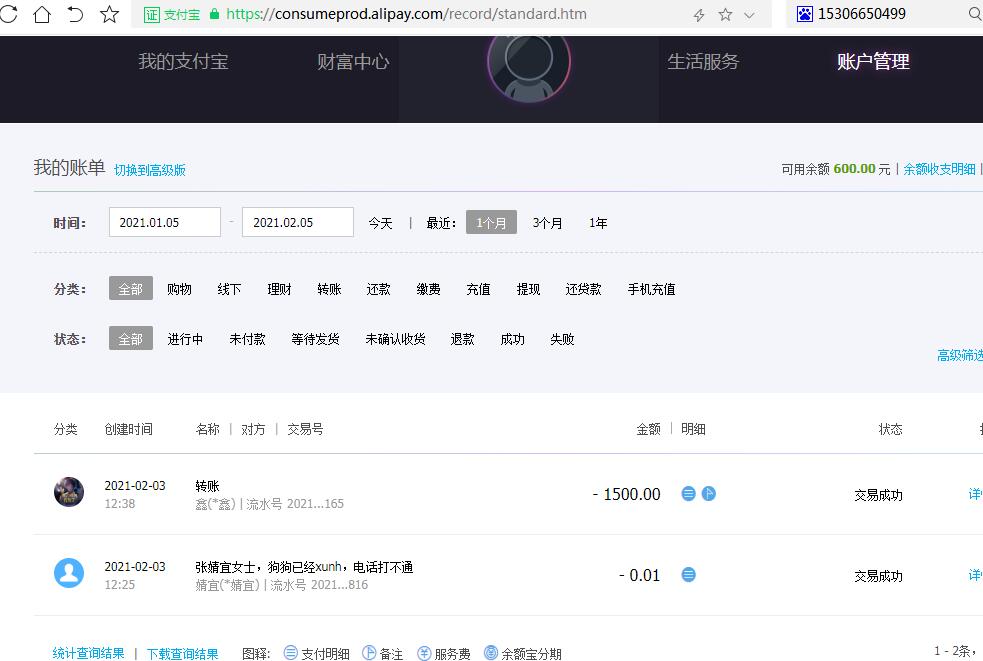Filter category by 转账

point(329,289)
